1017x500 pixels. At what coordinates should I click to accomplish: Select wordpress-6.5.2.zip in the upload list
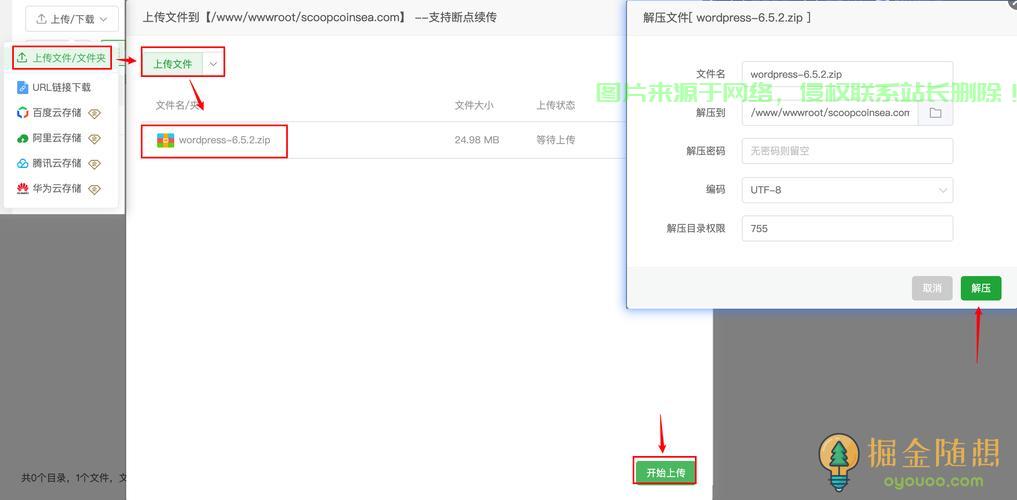point(224,140)
